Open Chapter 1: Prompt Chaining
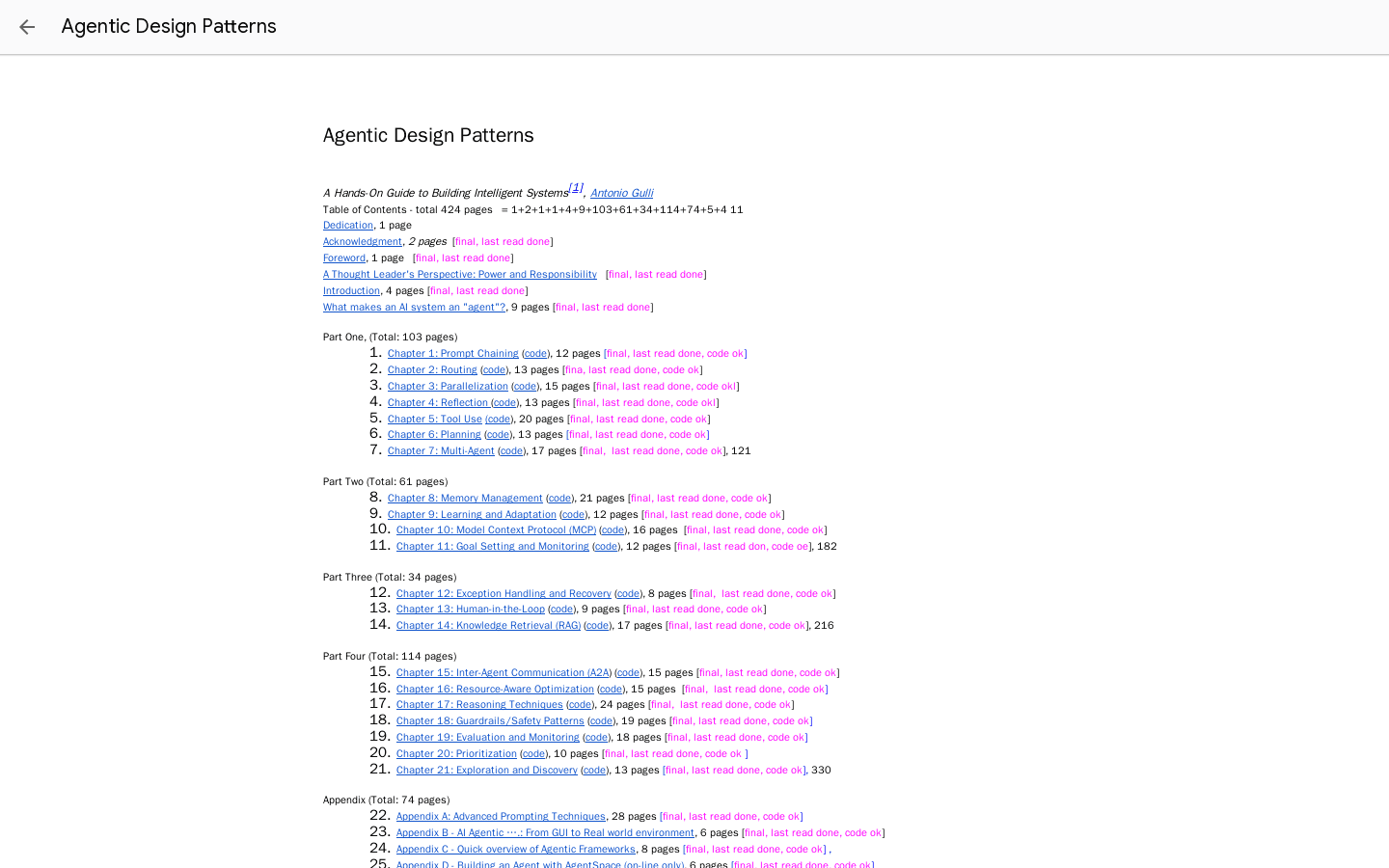Viewport: 1389px width, 868px height. [452, 353]
